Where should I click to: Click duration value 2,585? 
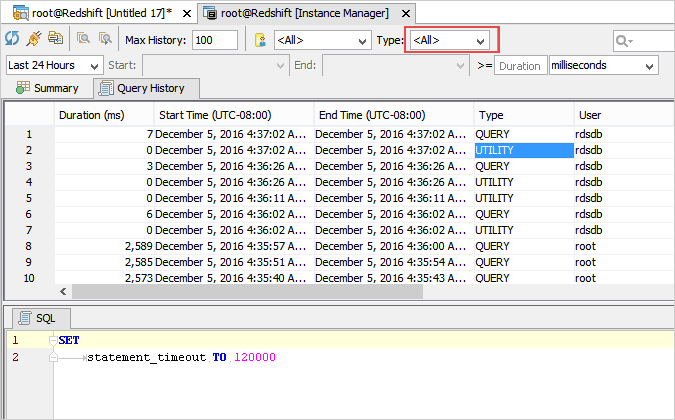click(139, 262)
